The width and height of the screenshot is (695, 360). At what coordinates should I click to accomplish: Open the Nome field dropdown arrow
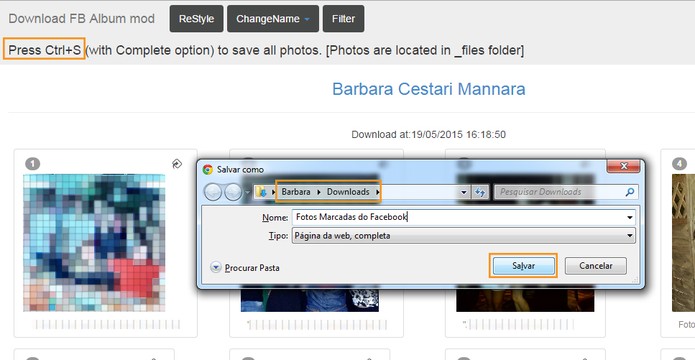click(630, 218)
